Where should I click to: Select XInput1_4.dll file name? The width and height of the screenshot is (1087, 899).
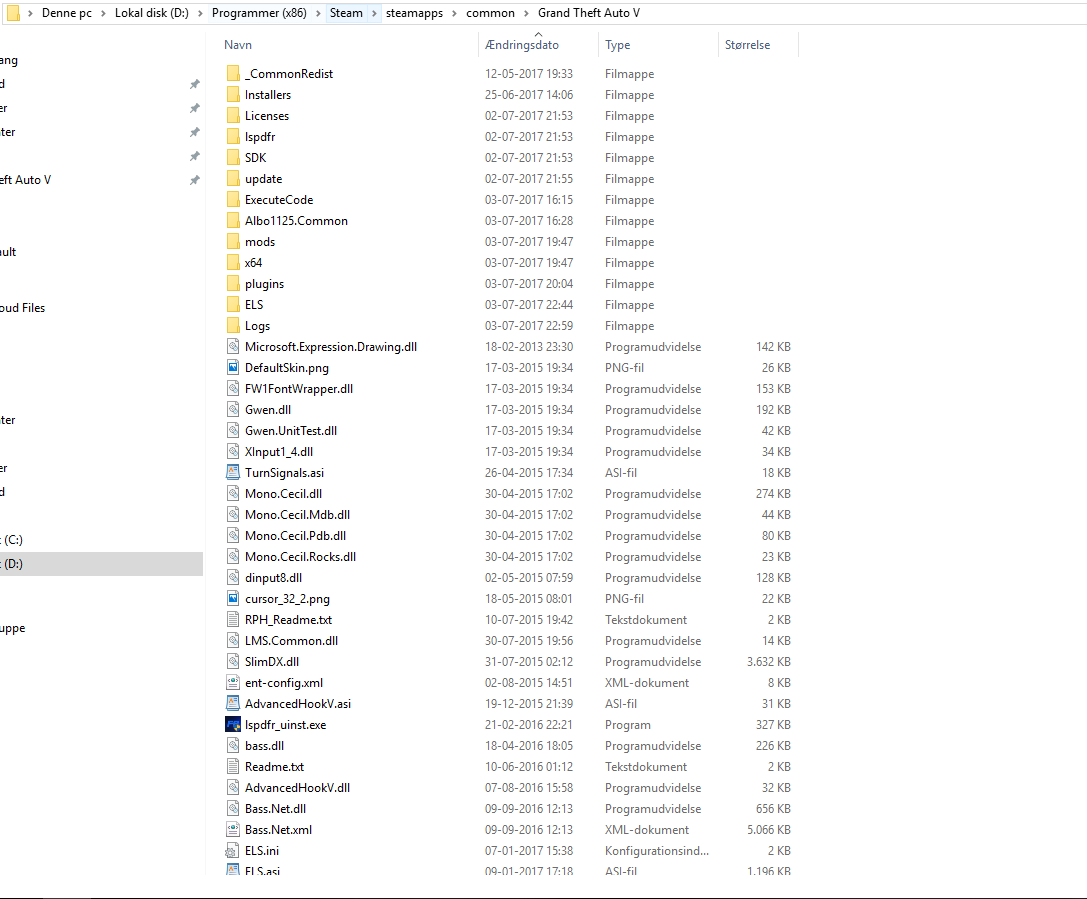click(279, 452)
